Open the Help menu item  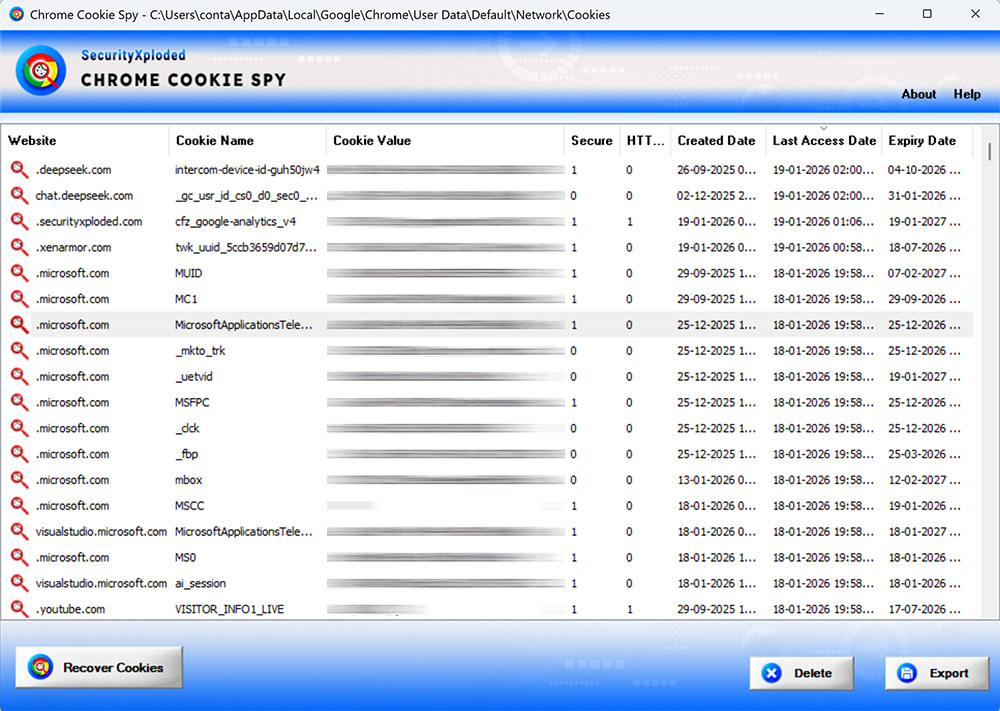pos(966,94)
